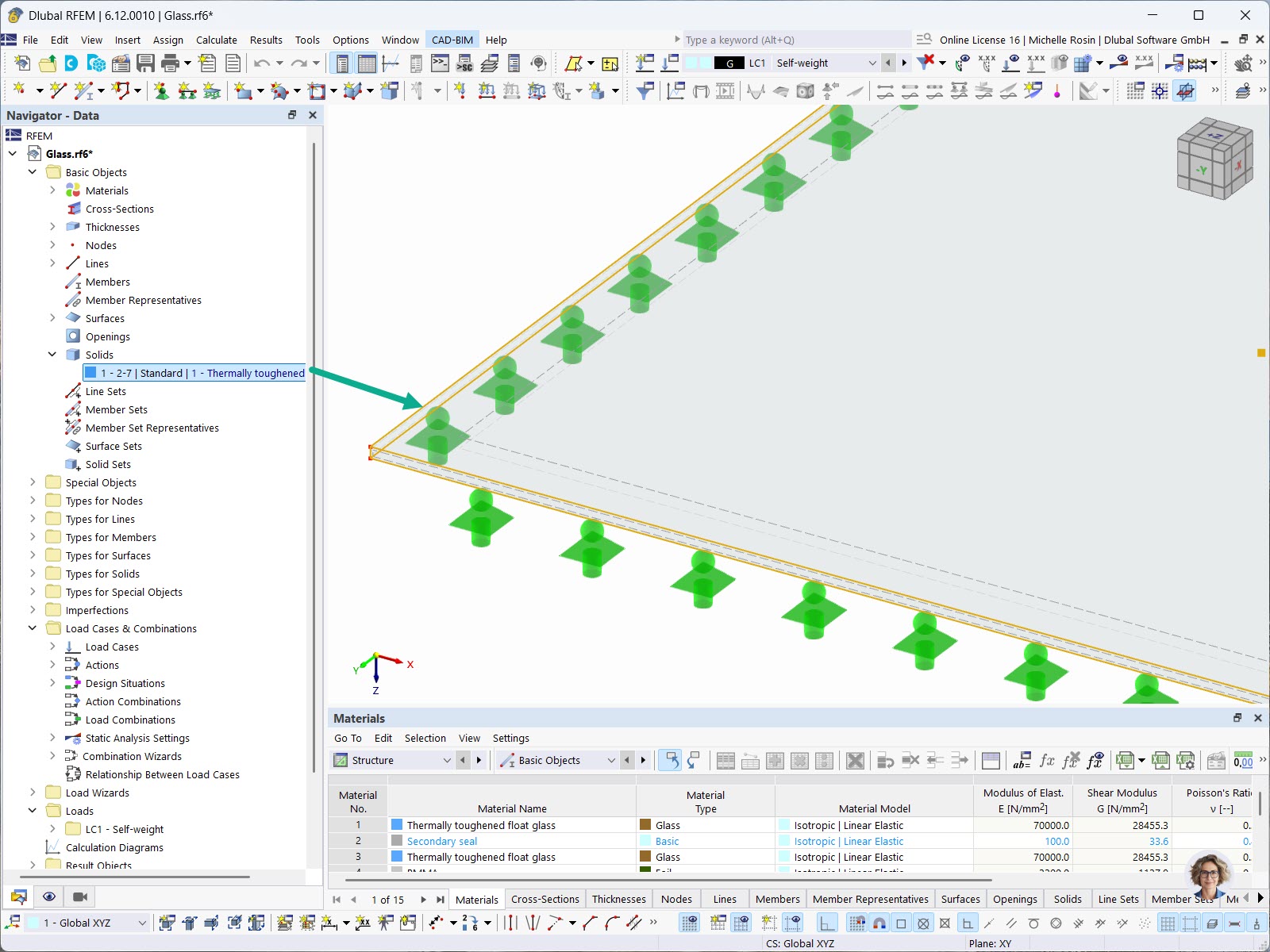
Task: Select the navigation cube in the viewport
Action: [1214, 159]
